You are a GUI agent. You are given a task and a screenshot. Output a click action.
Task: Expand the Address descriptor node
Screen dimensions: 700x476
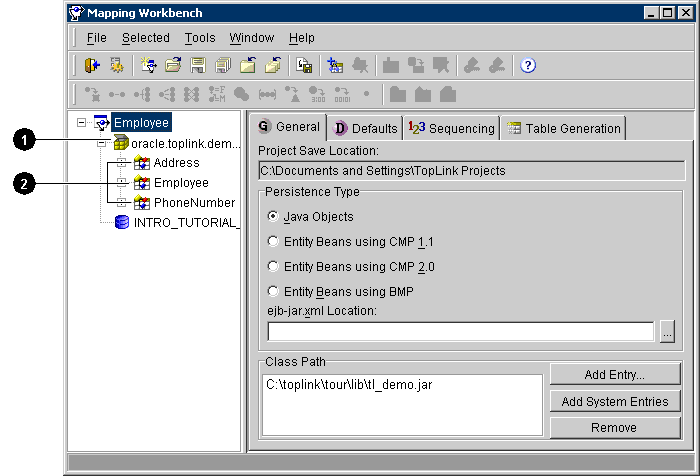pos(121,163)
